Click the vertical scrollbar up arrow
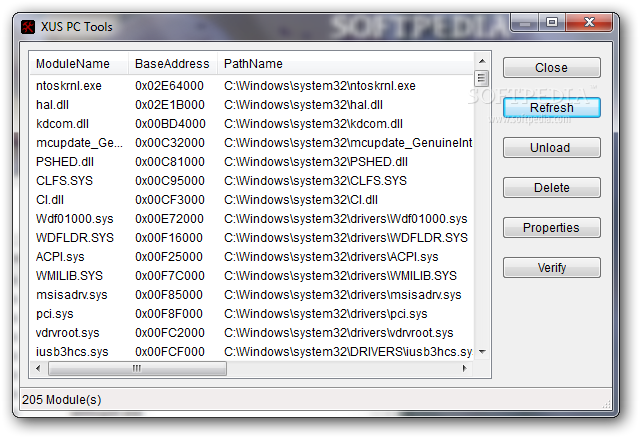The width and height of the screenshot is (640, 438). point(482,61)
